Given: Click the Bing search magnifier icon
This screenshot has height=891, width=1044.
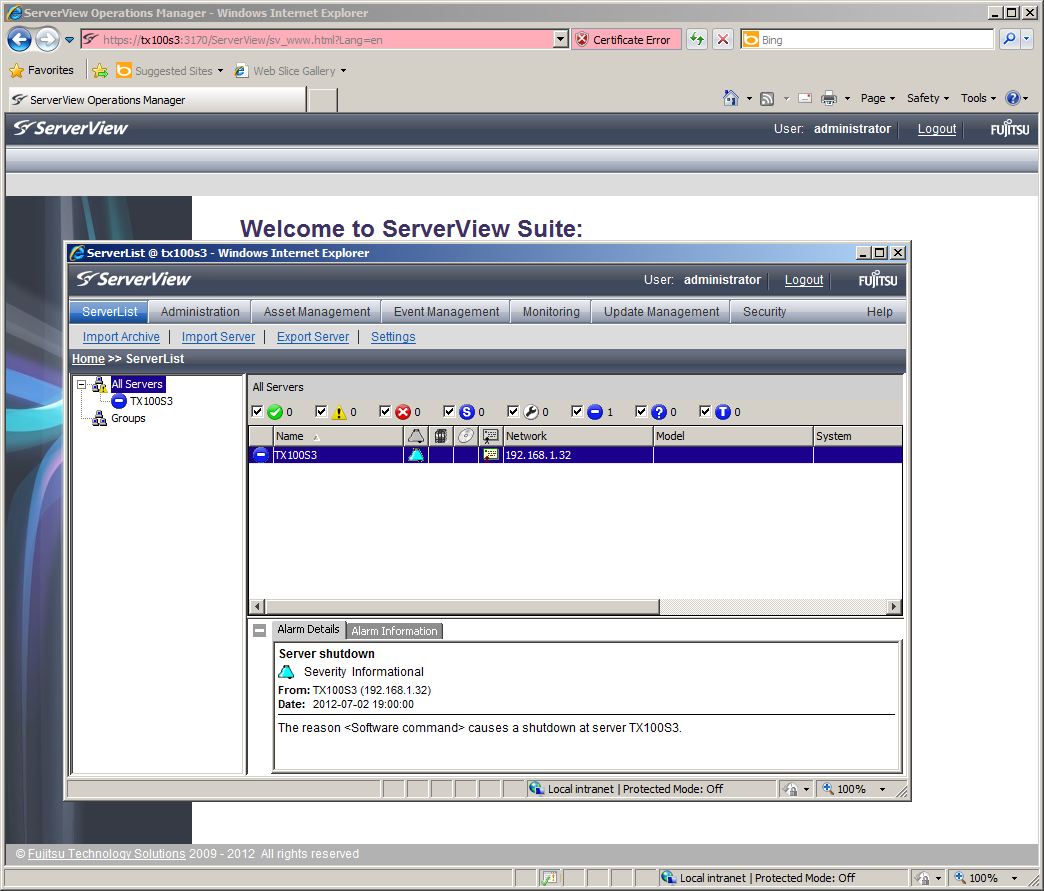Looking at the screenshot, I should tap(1009, 39).
